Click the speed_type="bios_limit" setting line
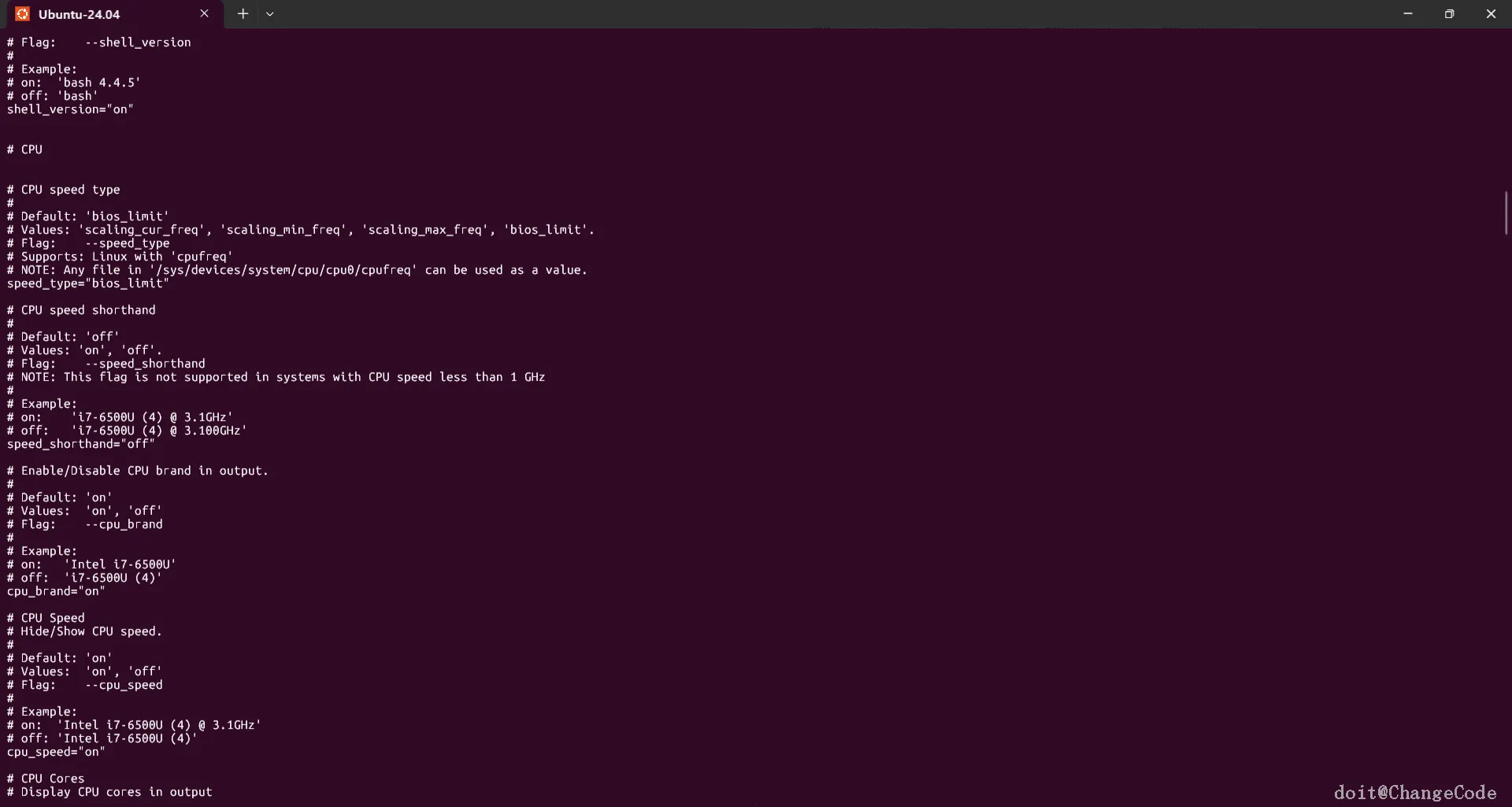 coord(88,283)
